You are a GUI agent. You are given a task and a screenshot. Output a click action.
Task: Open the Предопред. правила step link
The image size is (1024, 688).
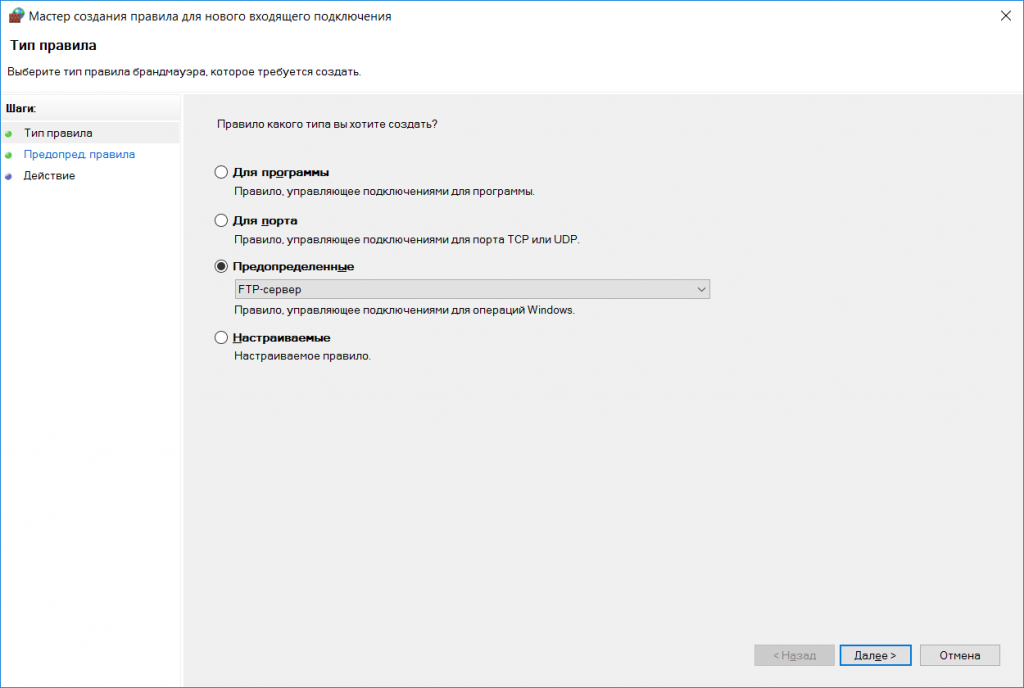(79, 155)
